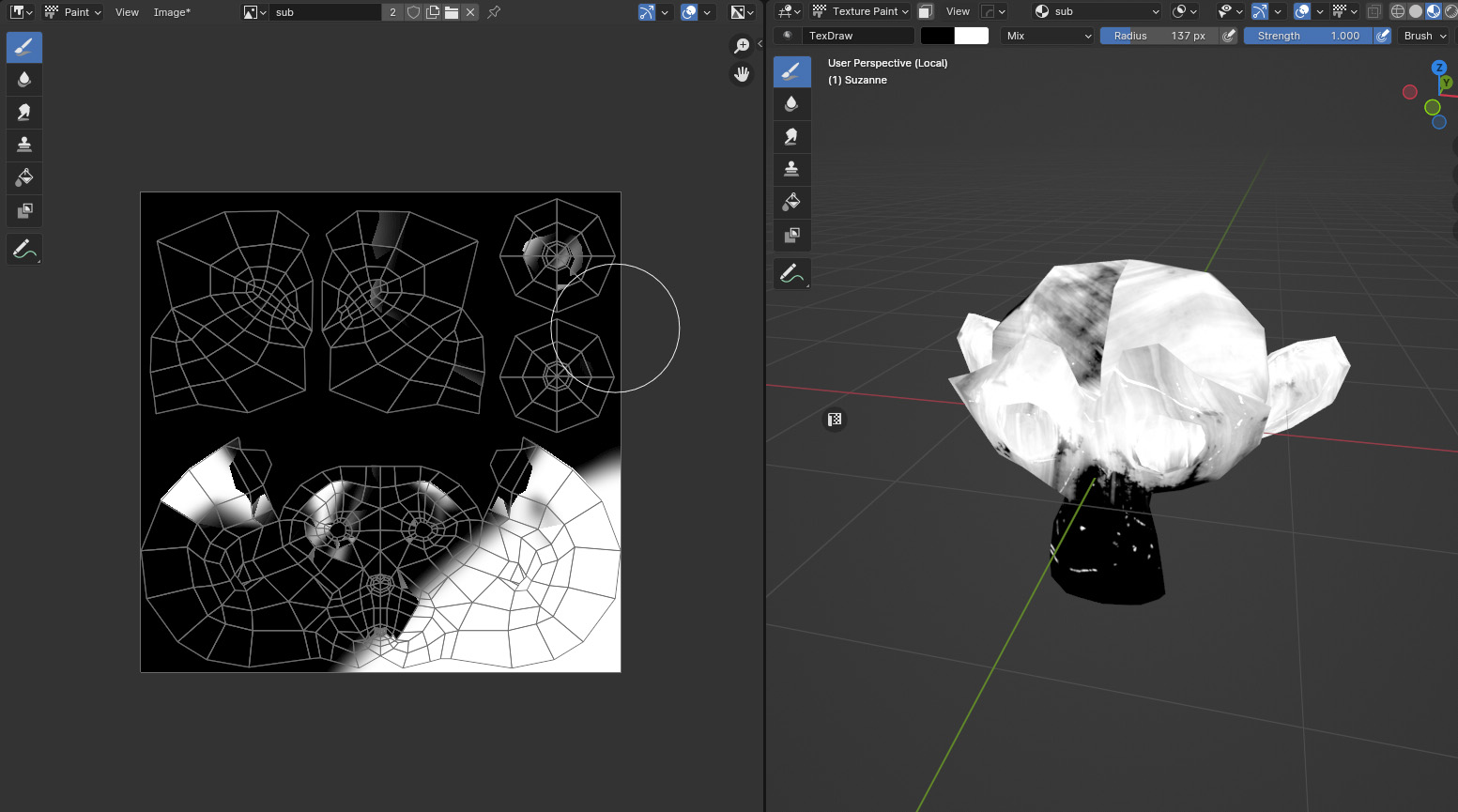
Task: Click the white secondary color swatch
Action: click(x=972, y=36)
